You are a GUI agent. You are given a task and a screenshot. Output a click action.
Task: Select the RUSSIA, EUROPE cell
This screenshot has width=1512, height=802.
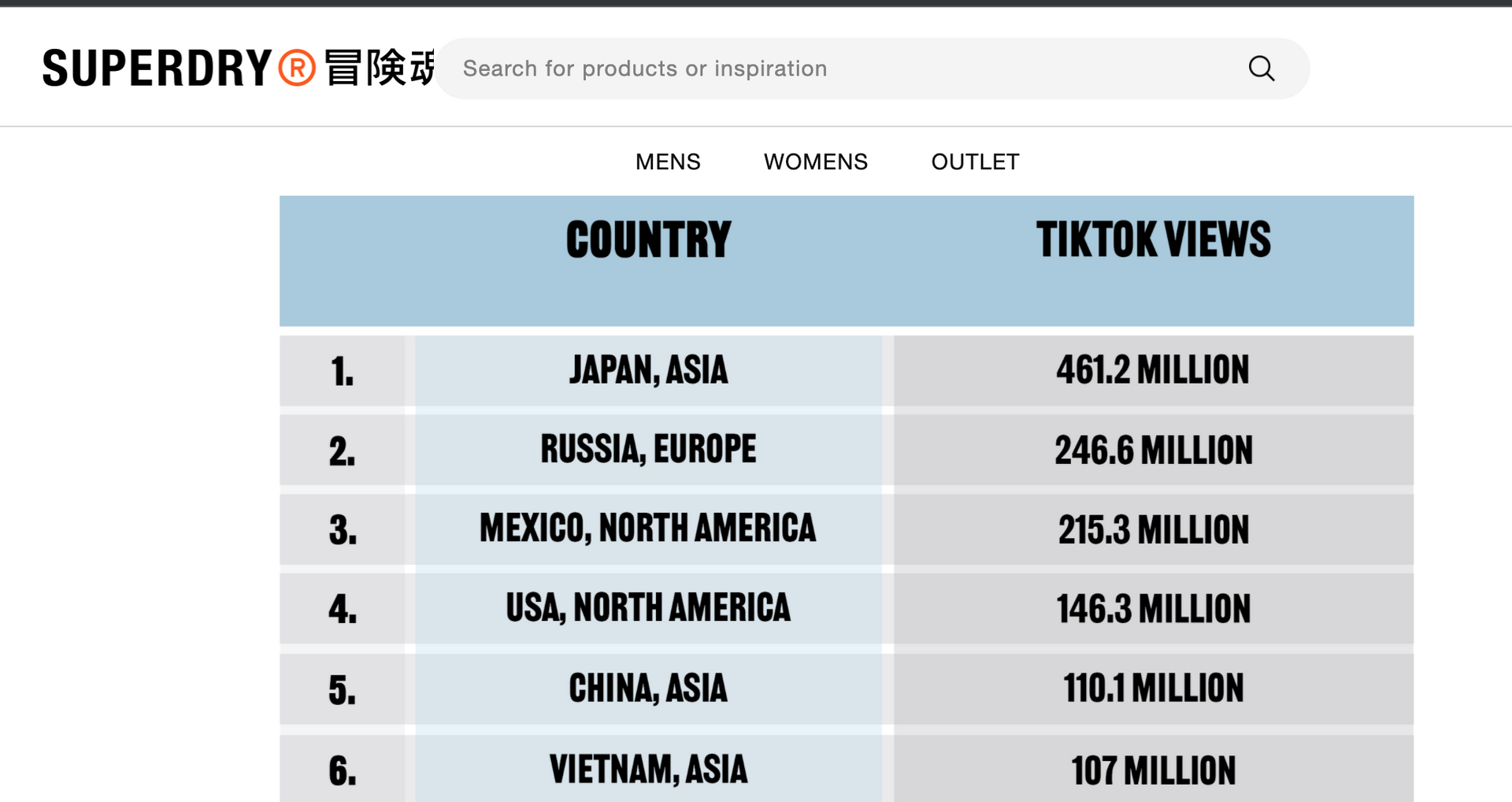click(x=649, y=450)
